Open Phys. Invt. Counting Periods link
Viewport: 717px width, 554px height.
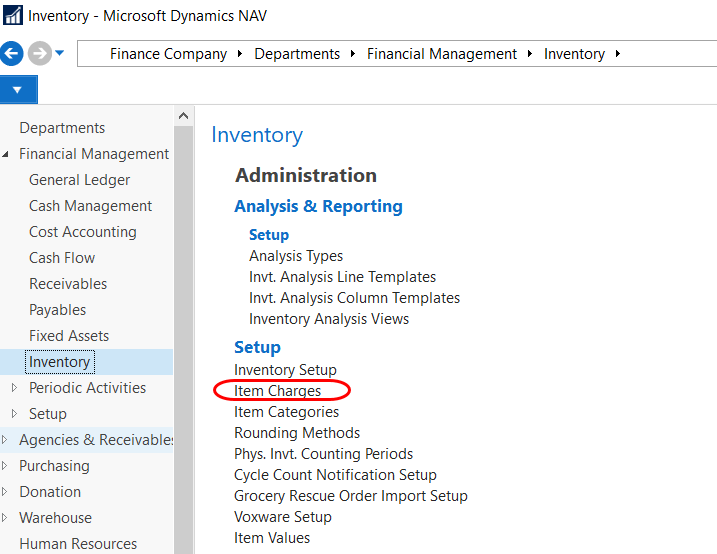coord(323,454)
